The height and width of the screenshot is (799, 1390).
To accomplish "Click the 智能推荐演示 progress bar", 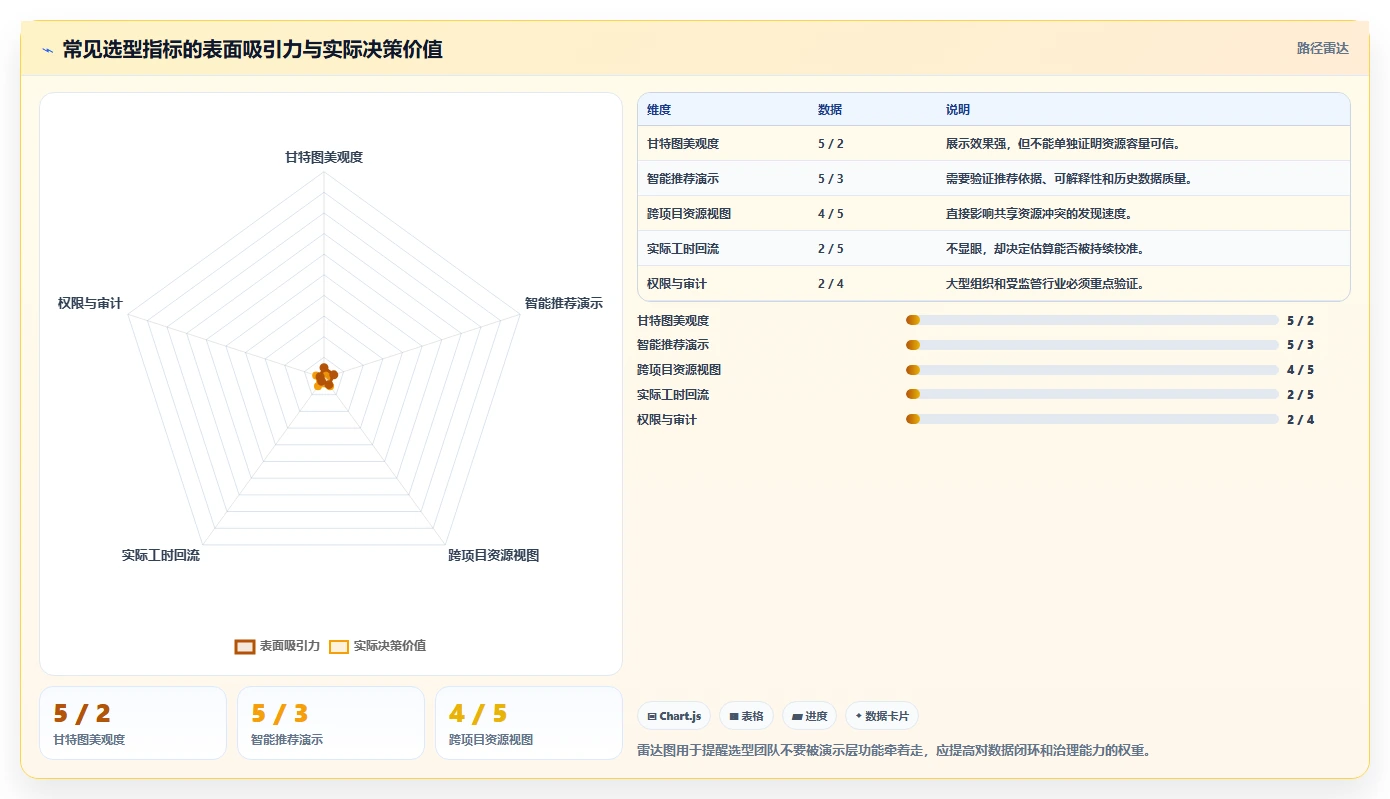I will (x=1092, y=345).
